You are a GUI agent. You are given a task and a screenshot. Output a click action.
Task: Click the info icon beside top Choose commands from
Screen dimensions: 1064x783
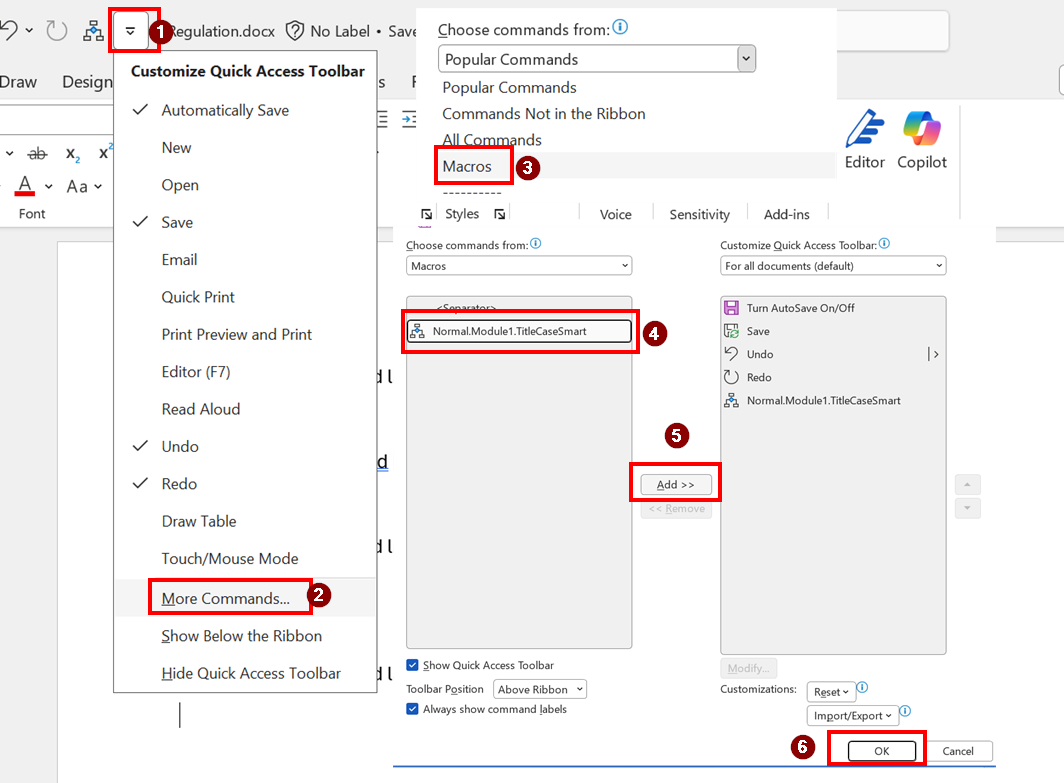[x=620, y=26]
